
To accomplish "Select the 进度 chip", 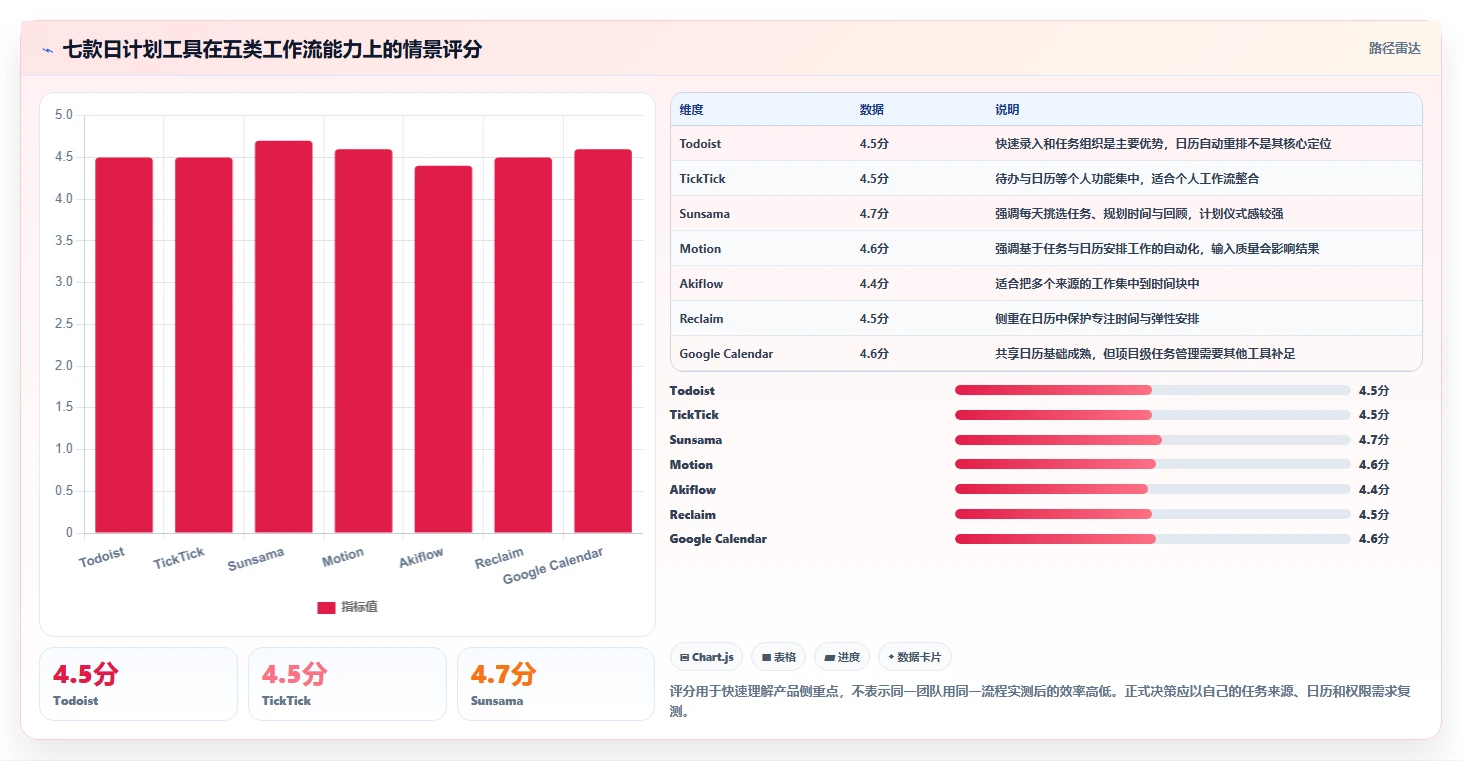I will [842, 657].
